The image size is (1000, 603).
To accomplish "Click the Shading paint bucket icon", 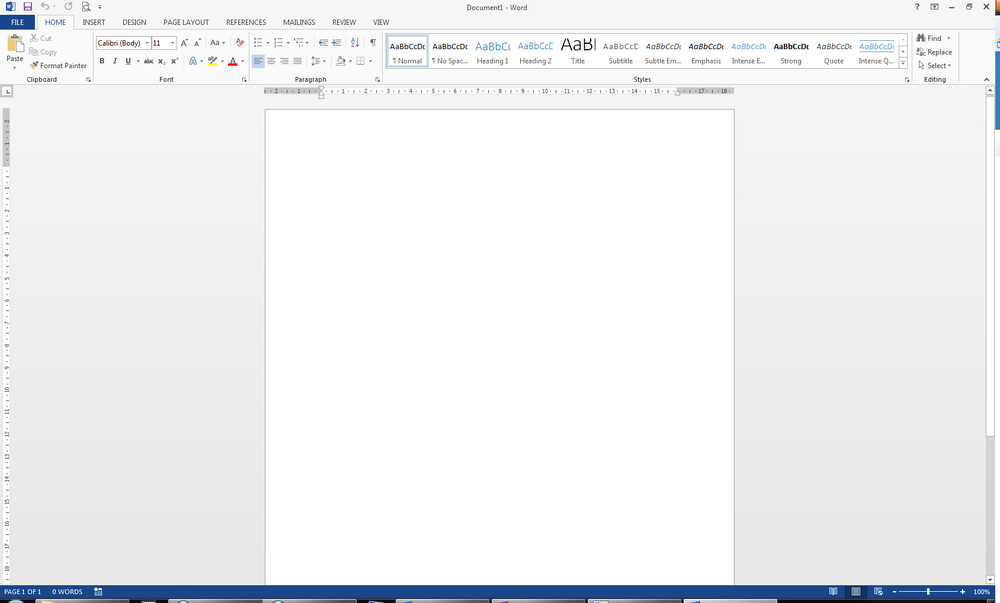I will click(x=341, y=61).
